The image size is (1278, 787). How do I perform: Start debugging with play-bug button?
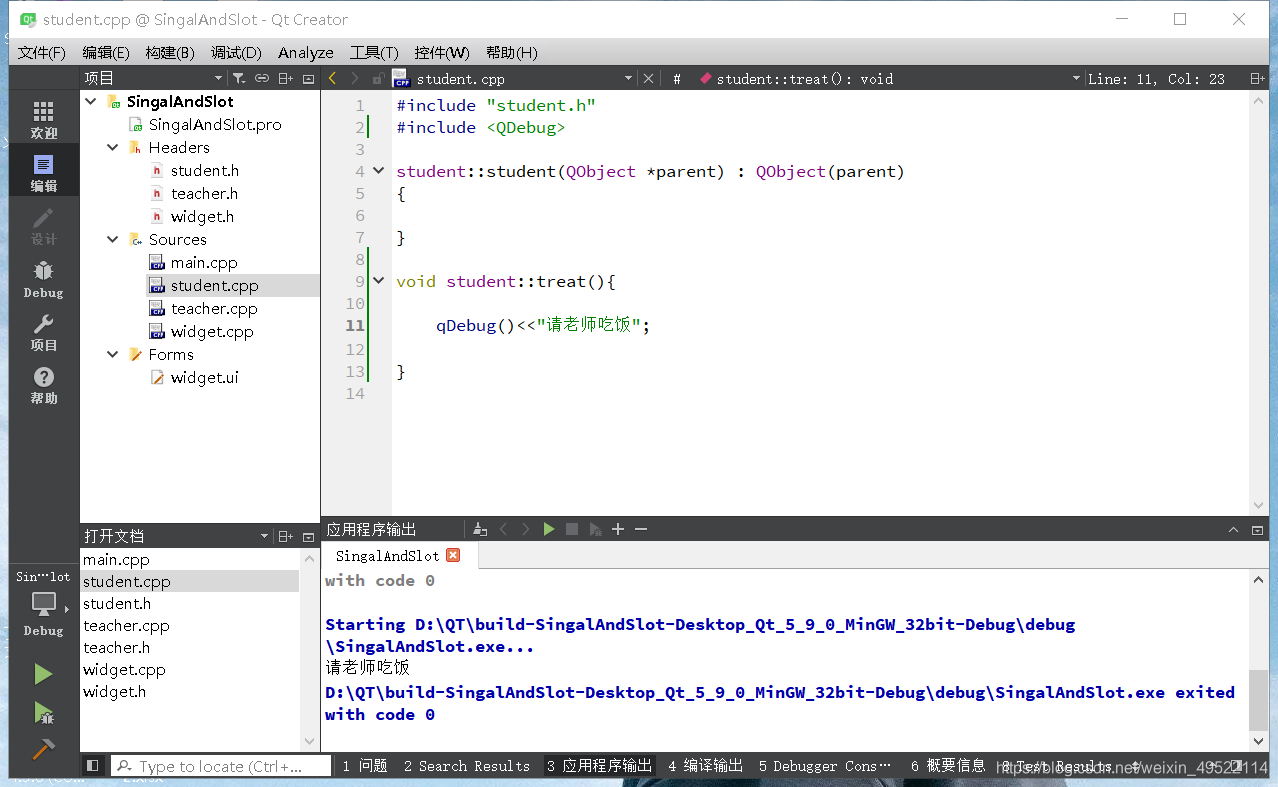coord(44,712)
